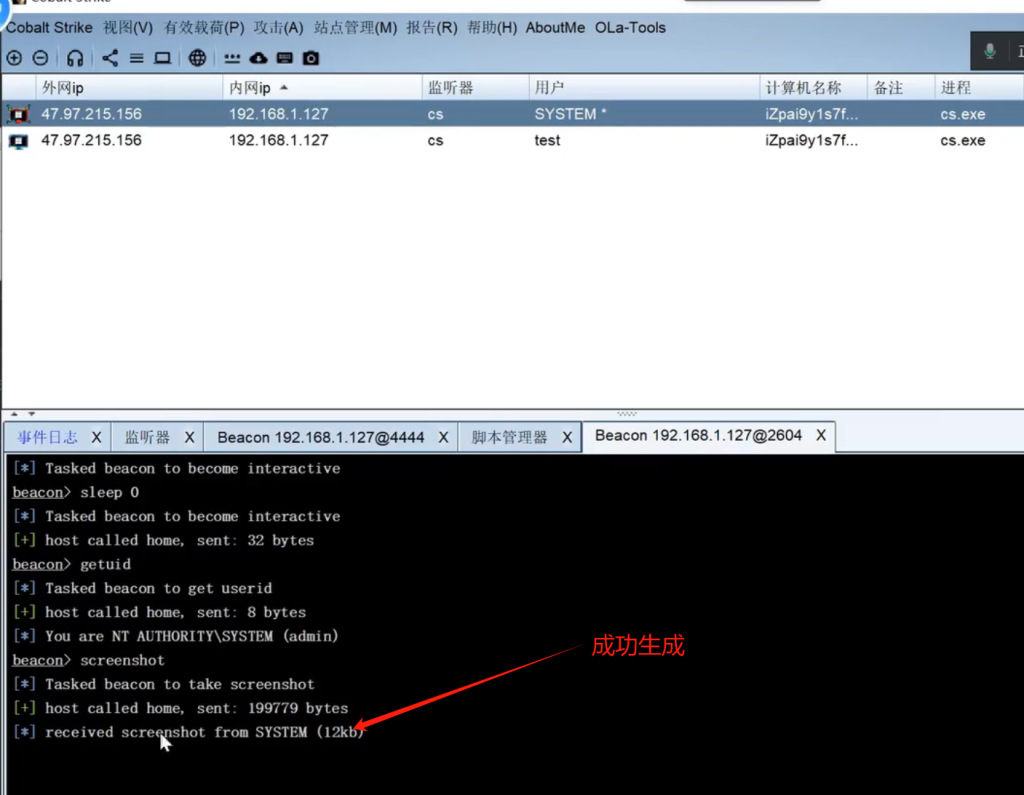Show session table via list lines icon
The image size is (1024, 795).
[136, 58]
